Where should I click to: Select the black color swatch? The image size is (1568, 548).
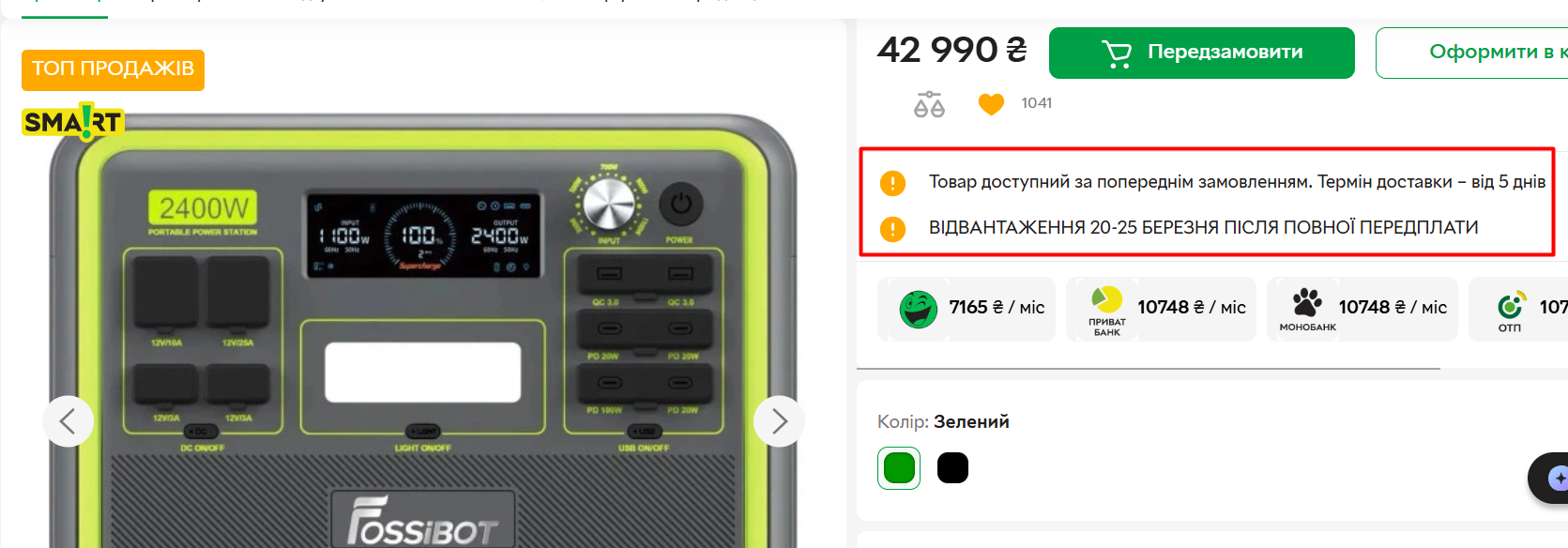pyautogui.click(x=952, y=468)
